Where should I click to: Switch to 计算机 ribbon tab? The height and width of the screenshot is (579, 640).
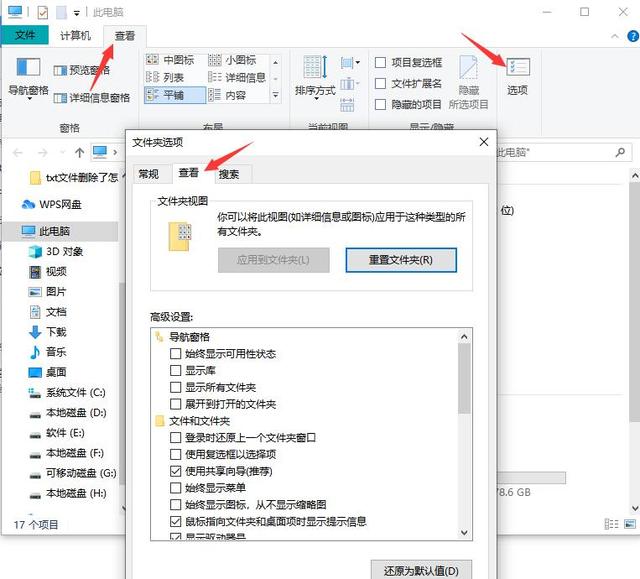pos(76,36)
